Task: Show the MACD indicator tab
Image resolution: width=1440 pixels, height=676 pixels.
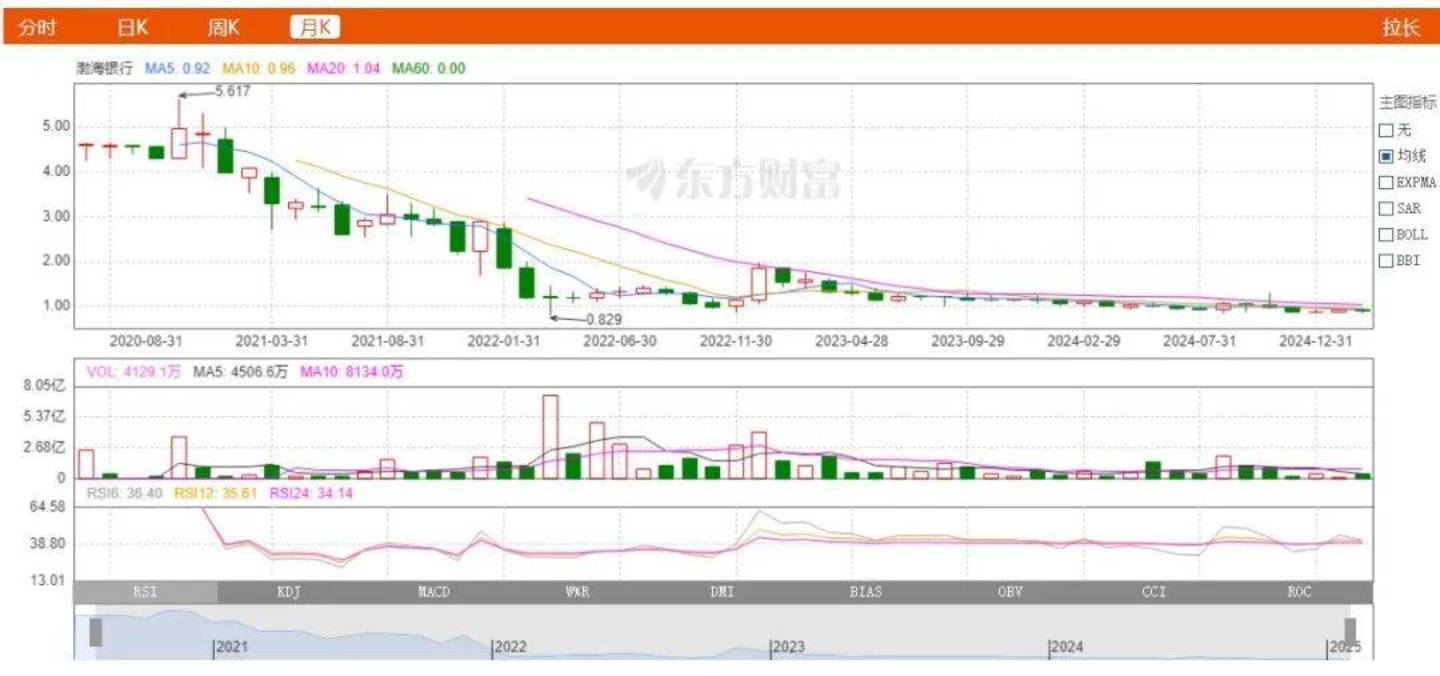Action: 434,592
